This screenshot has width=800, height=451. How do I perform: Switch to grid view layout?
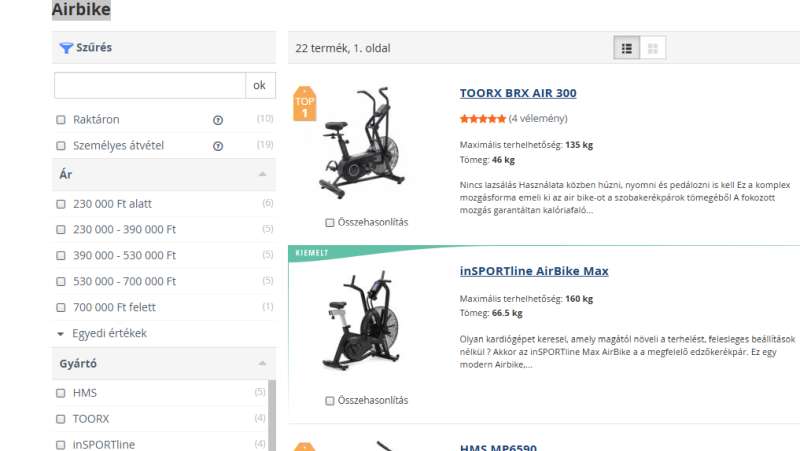pos(653,48)
